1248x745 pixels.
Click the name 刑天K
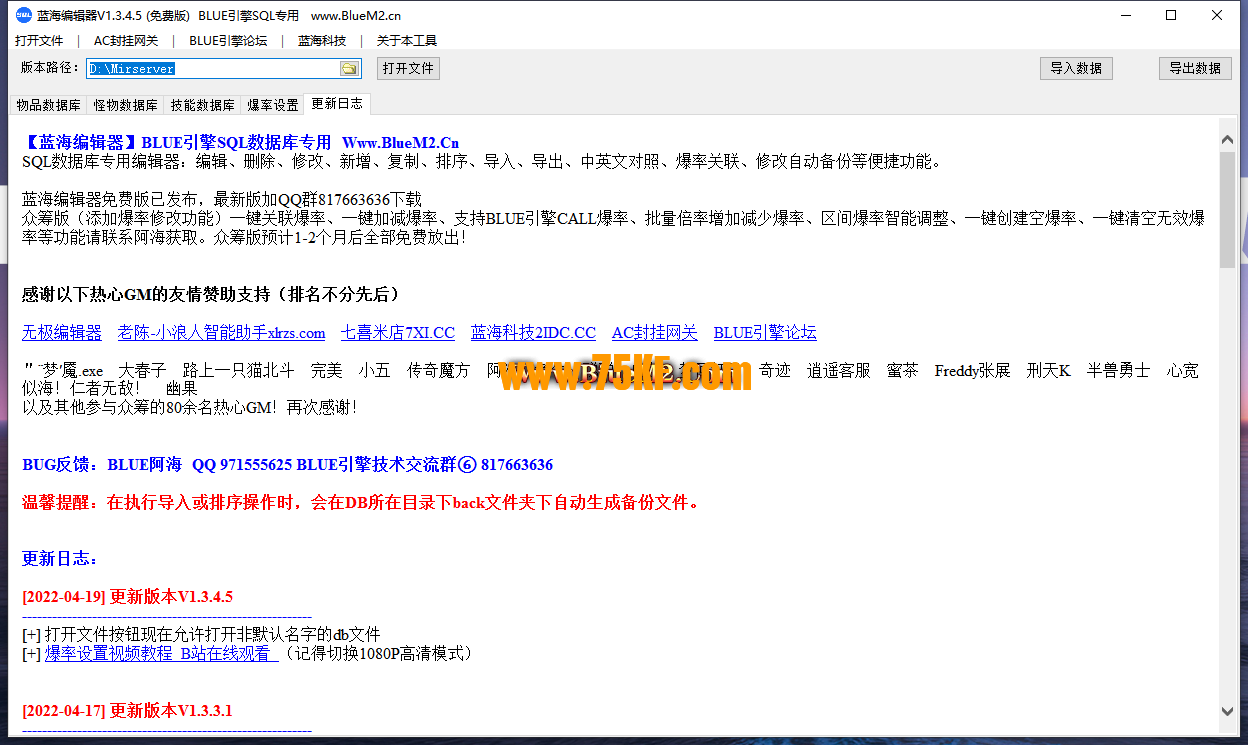point(1049,371)
